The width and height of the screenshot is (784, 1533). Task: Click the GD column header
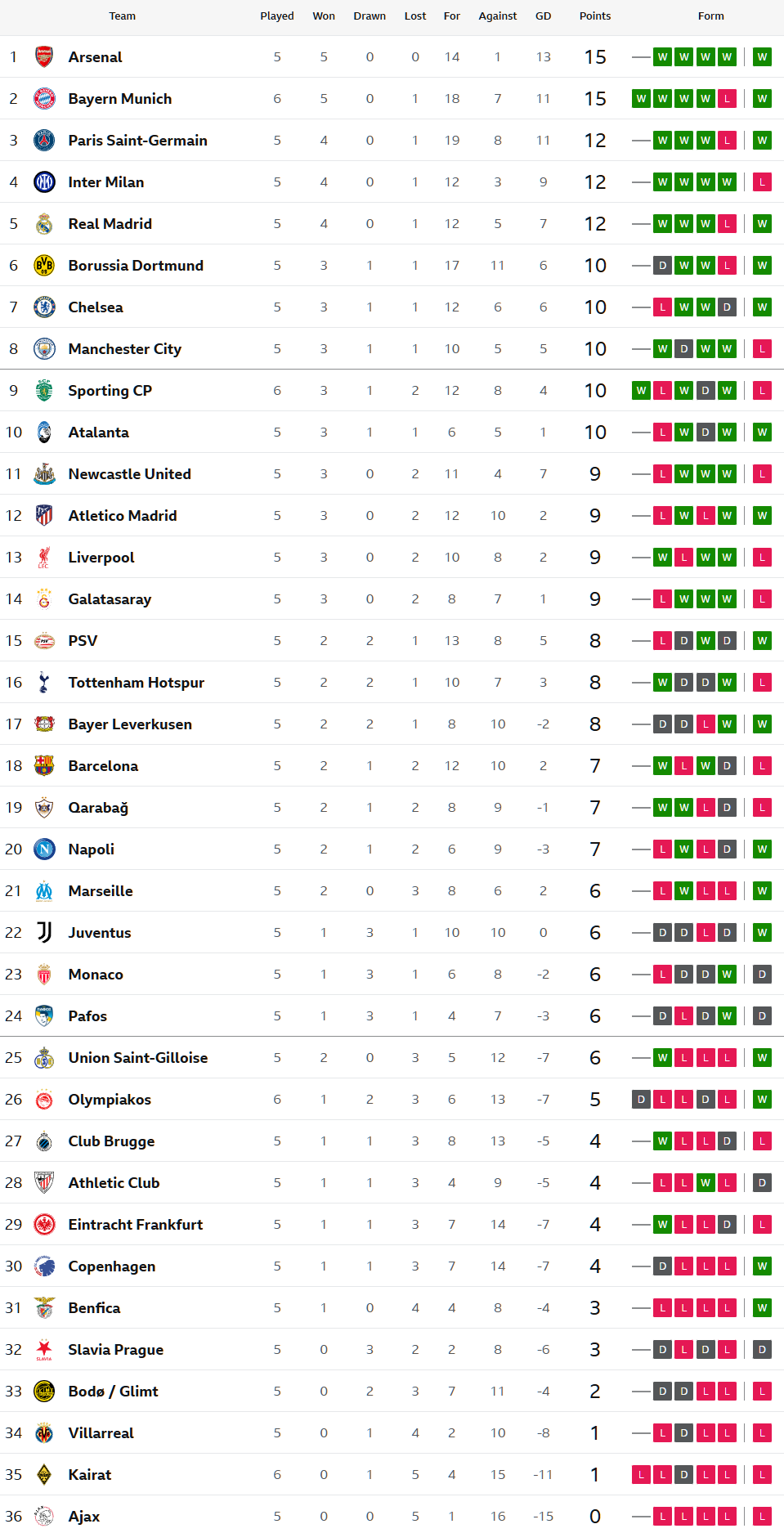point(543,16)
